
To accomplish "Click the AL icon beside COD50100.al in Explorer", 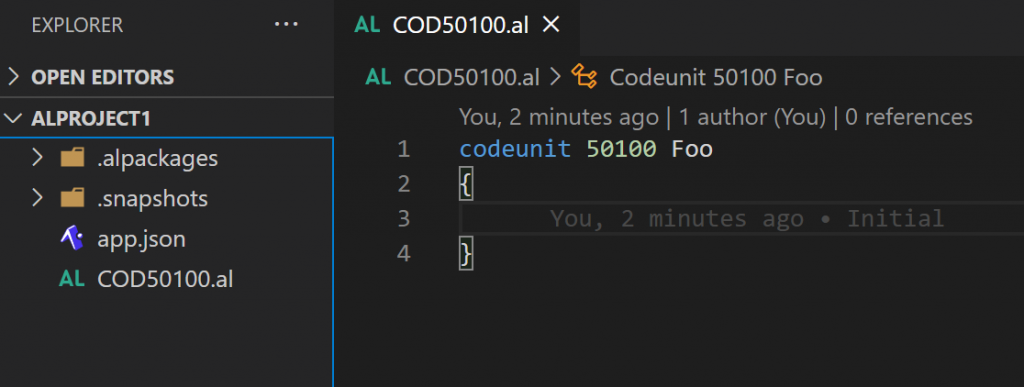I will pyautogui.click(x=72, y=279).
